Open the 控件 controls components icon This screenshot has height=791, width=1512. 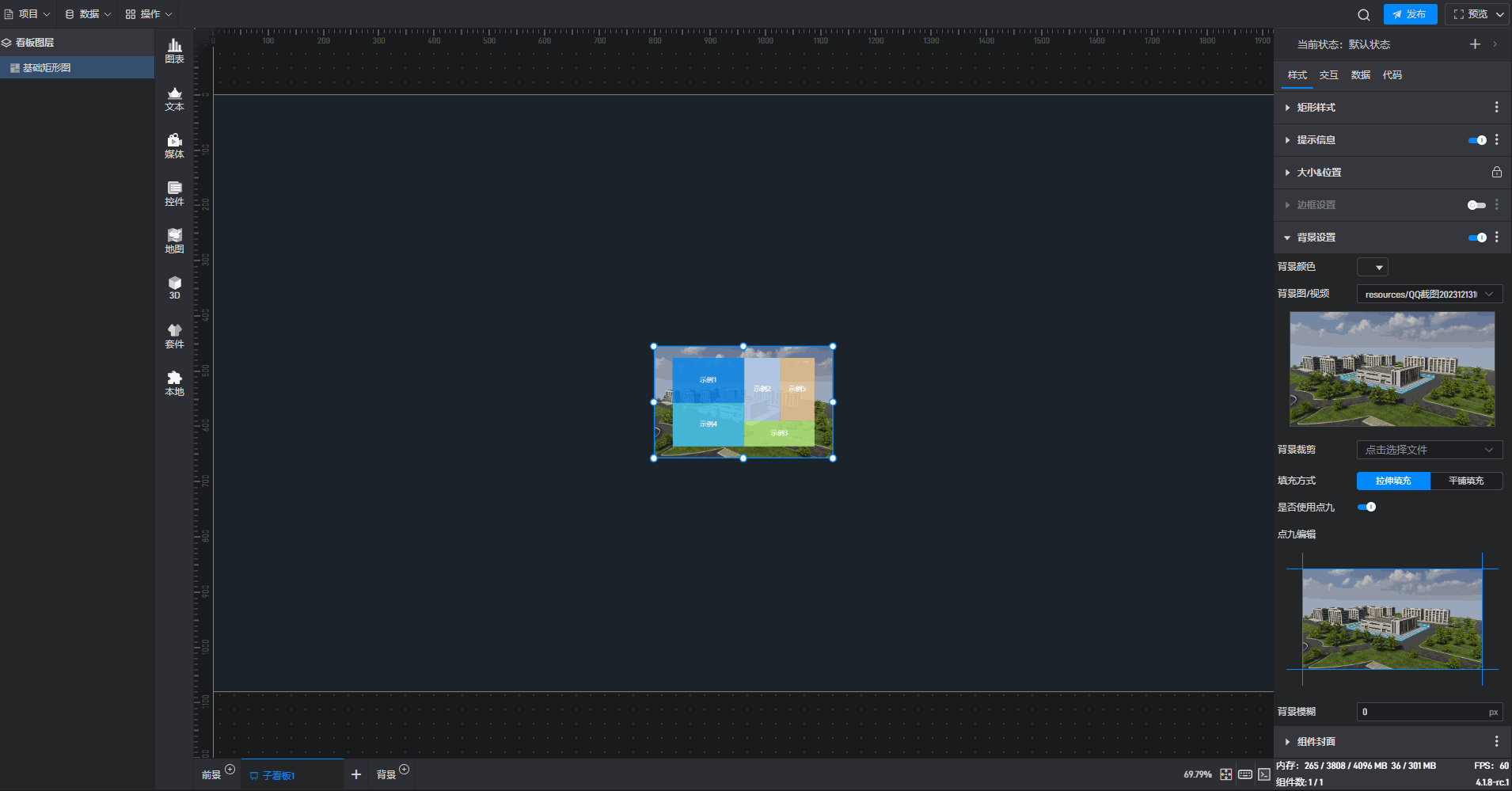[x=174, y=193]
